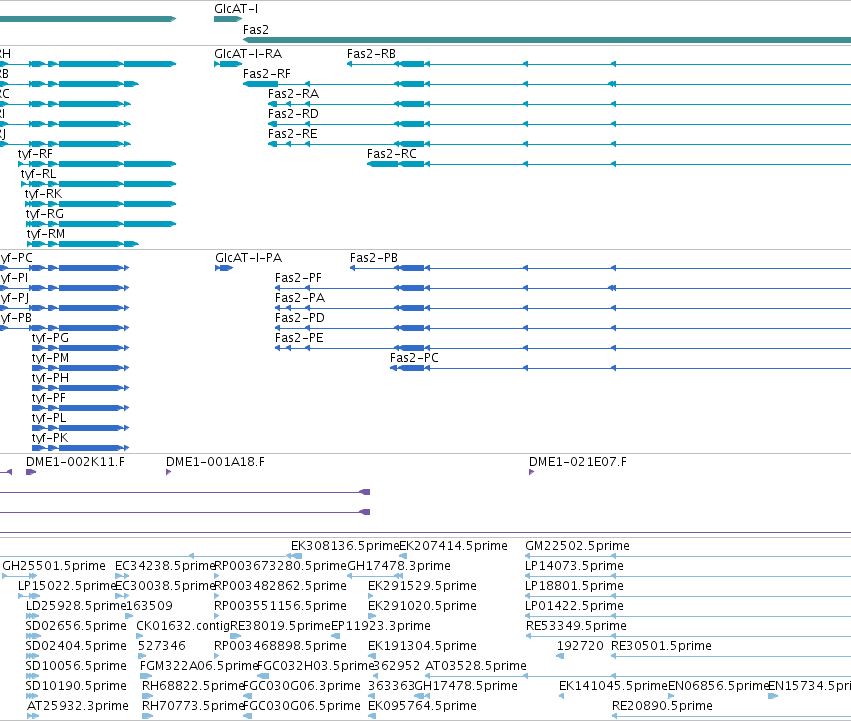Select the EK291529.5prime EST label

(x=422, y=586)
